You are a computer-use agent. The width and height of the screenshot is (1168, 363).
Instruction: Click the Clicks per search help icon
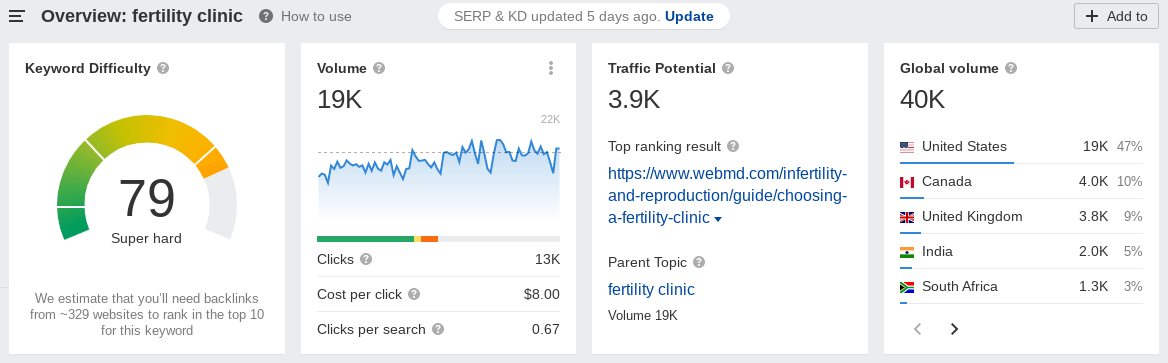coord(438,329)
